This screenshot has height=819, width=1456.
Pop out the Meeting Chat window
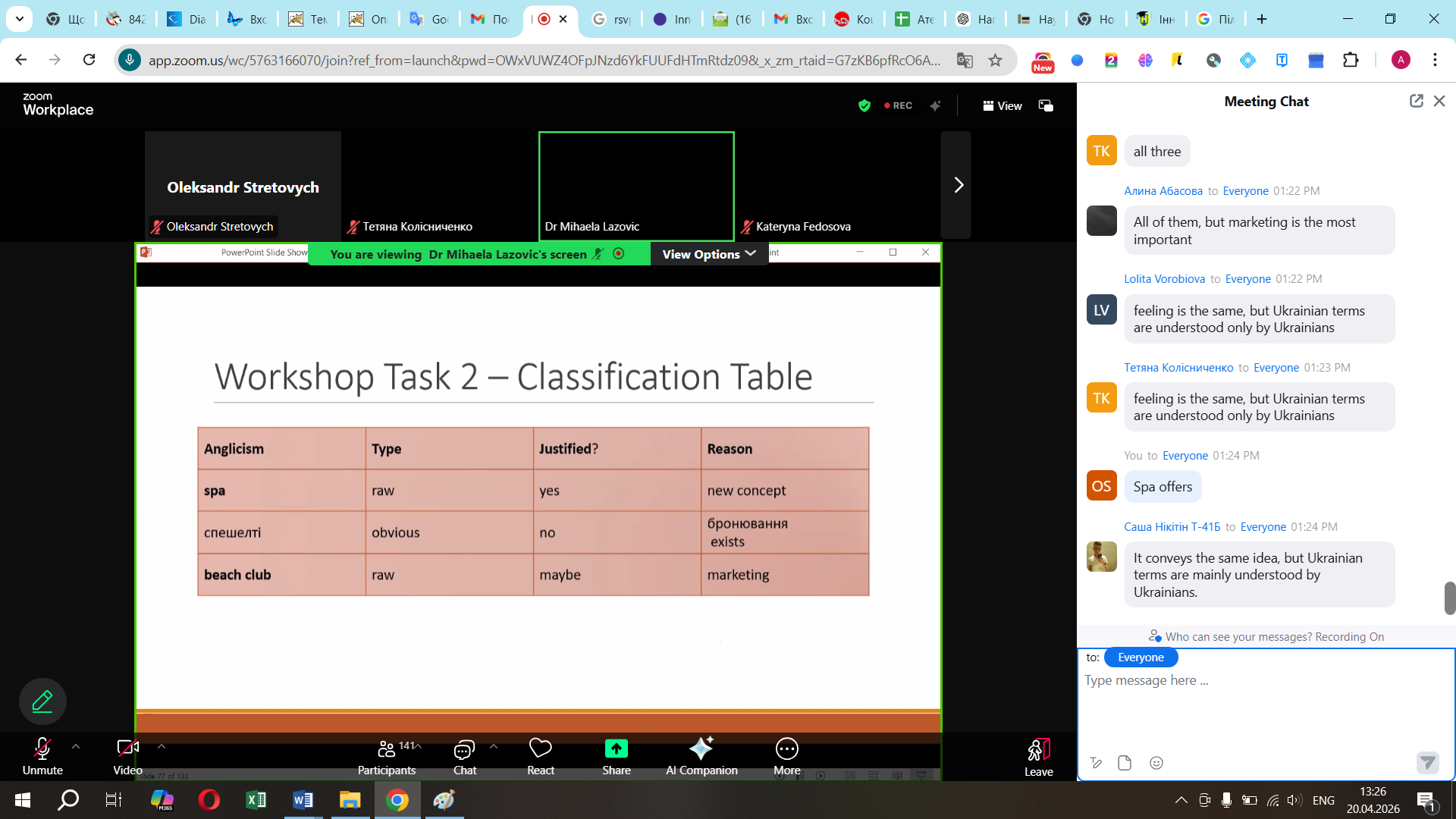[x=1416, y=101]
